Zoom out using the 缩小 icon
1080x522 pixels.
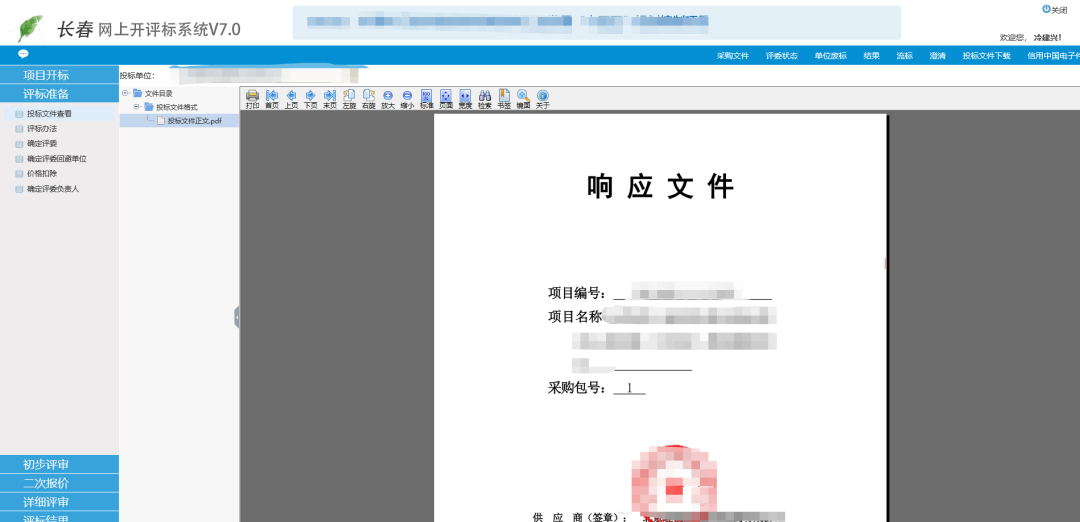pos(407,97)
